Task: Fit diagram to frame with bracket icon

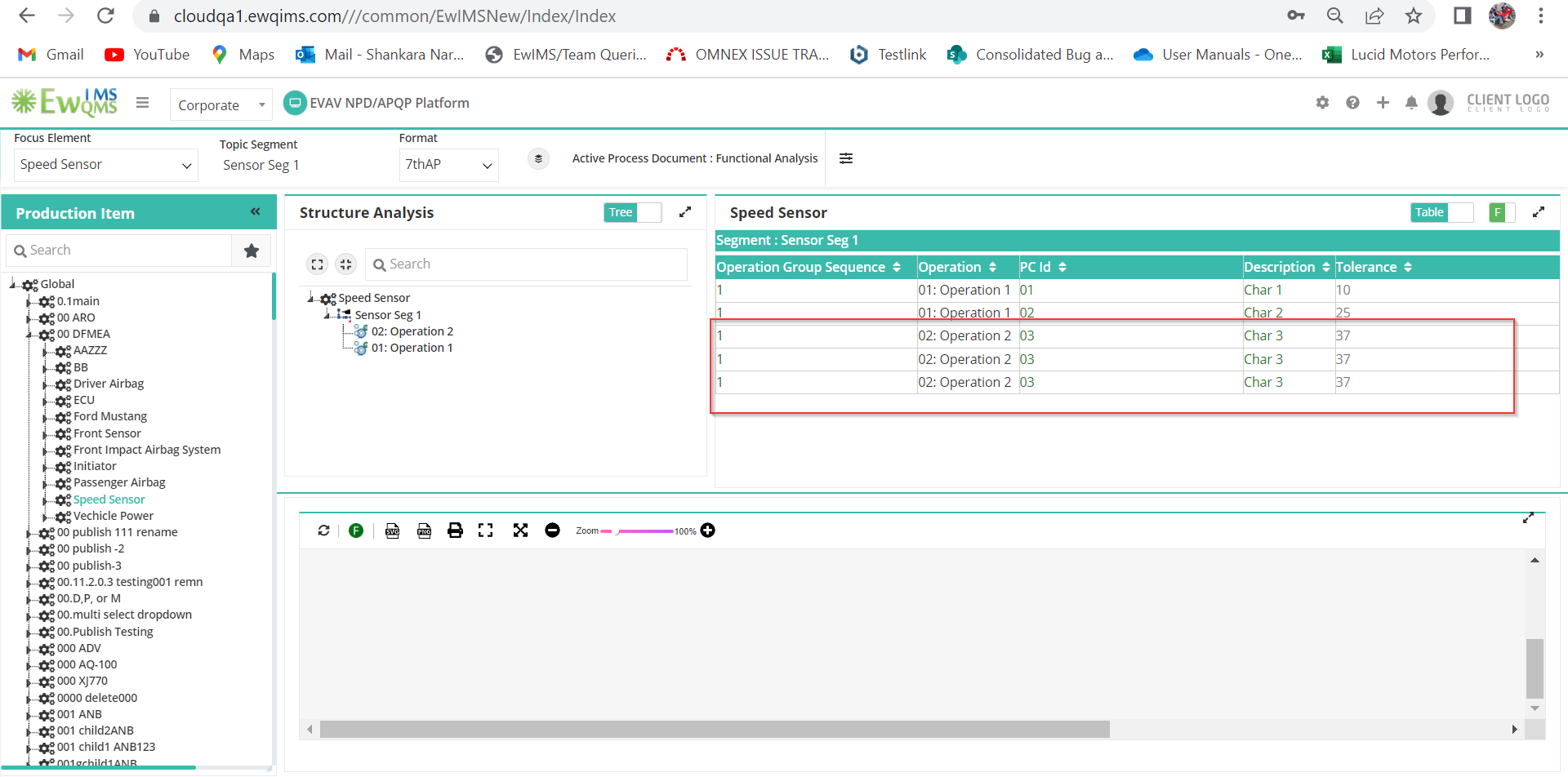Action: click(x=486, y=531)
